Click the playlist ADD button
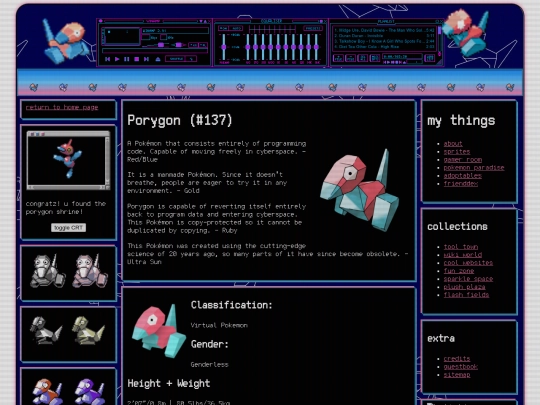Screen dimensions: 540x405 [338, 58]
